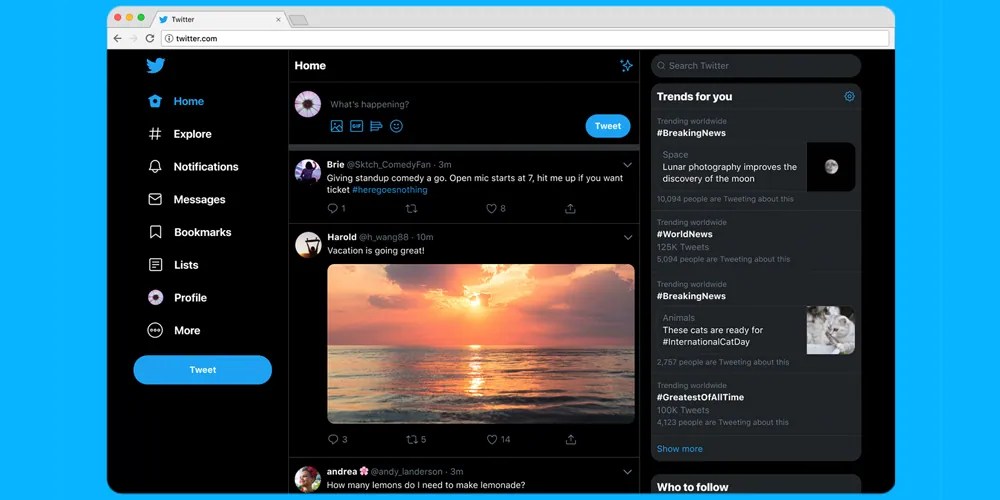
Task: Open Brie's tweet options chevron
Action: pyautogui.click(x=628, y=165)
